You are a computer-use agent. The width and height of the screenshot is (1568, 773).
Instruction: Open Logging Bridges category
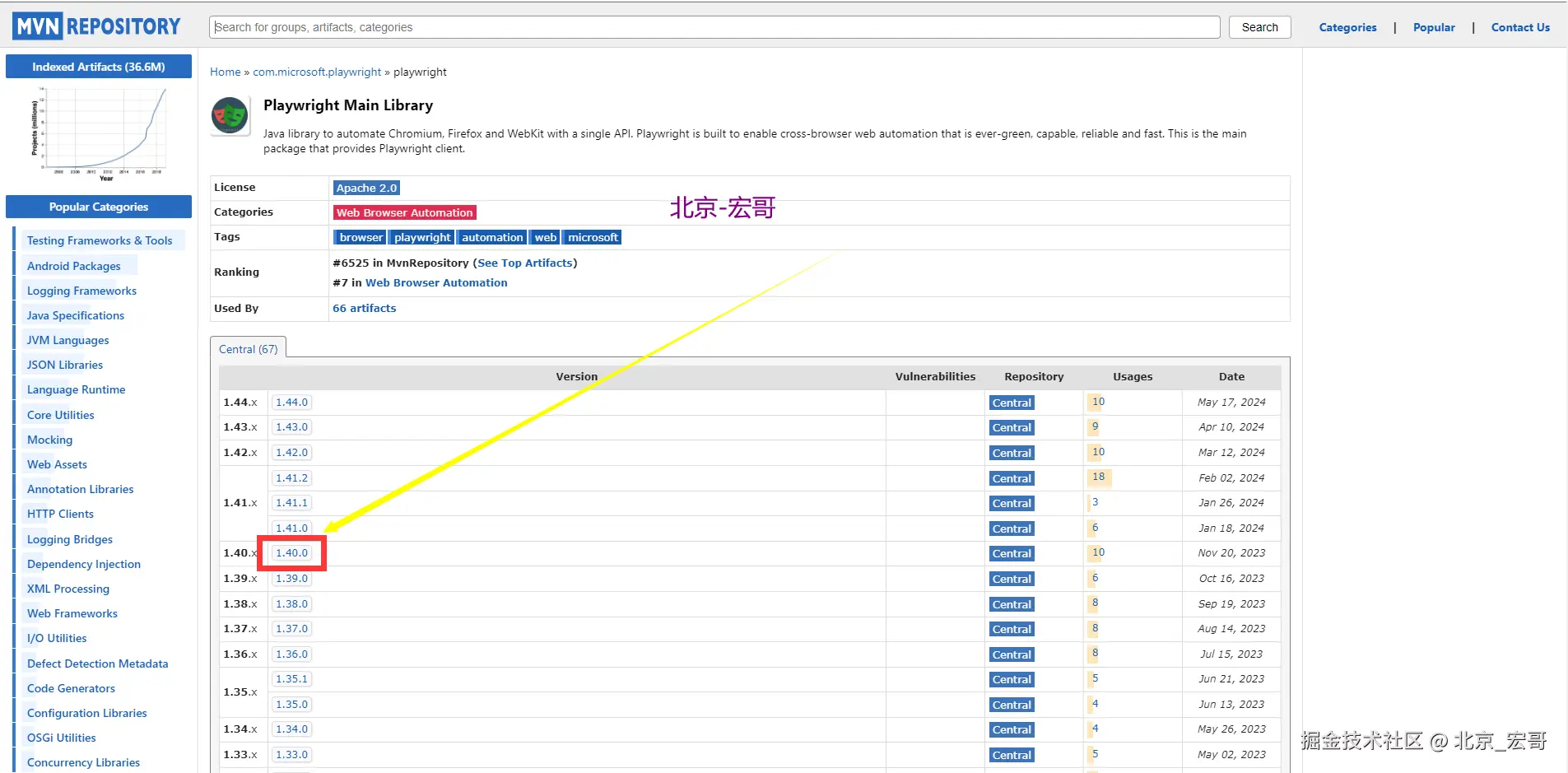[70, 539]
